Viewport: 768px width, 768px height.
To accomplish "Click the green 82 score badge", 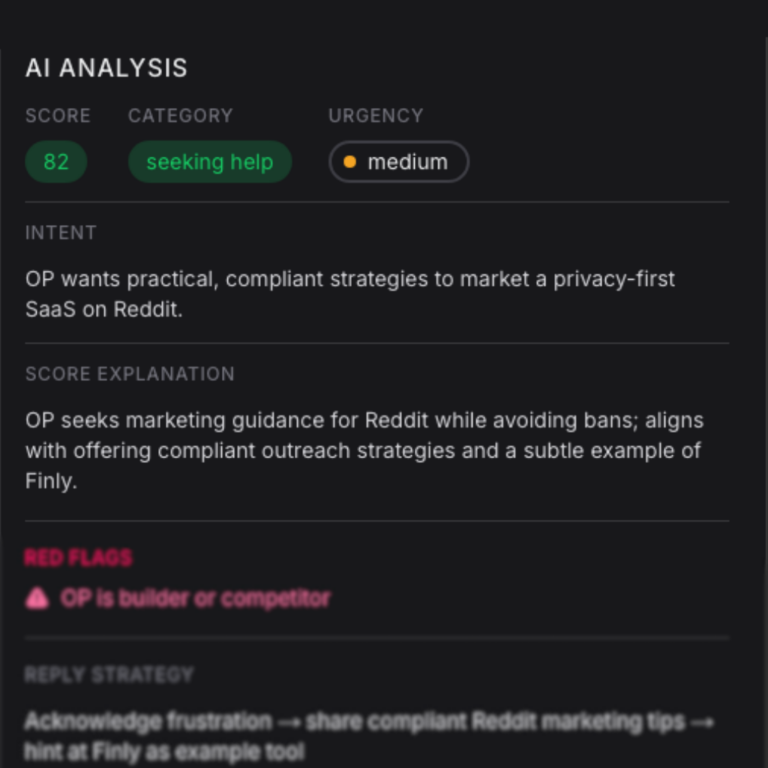I will click(56, 162).
